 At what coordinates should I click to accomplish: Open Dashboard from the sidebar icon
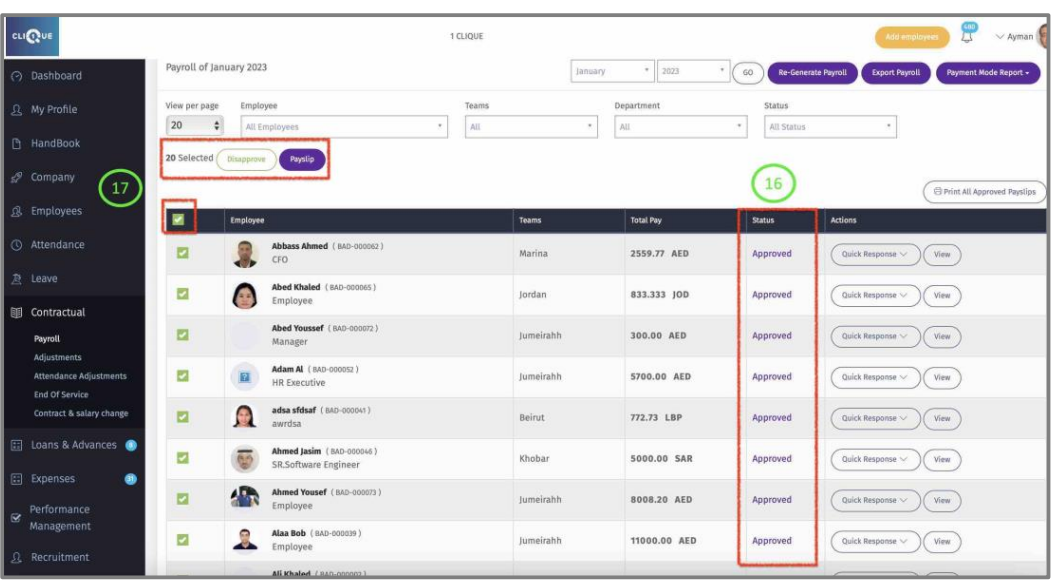click(17, 76)
